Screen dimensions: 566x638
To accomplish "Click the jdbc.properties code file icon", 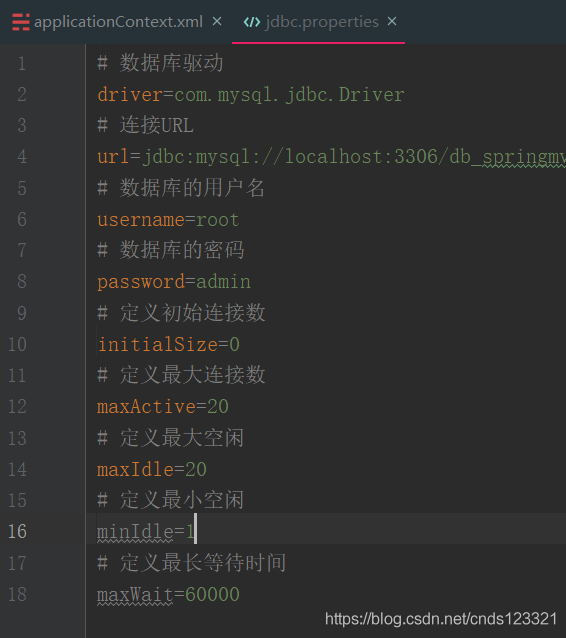I will (251, 22).
